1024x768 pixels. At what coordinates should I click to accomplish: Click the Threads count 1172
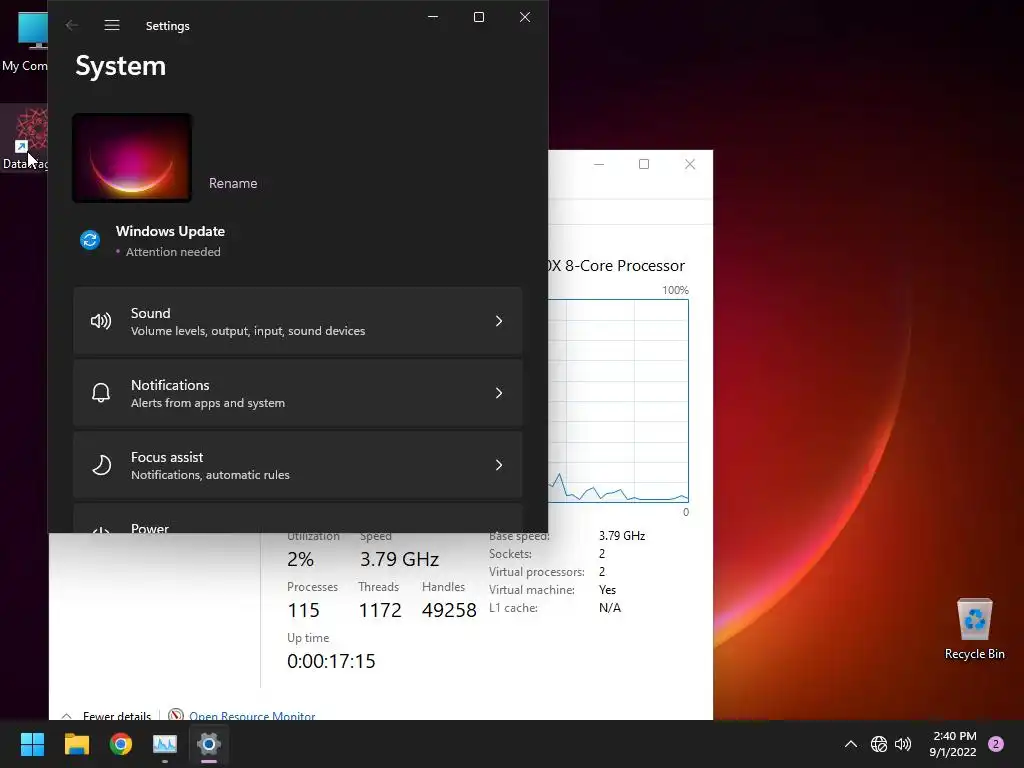[x=379, y=610]
